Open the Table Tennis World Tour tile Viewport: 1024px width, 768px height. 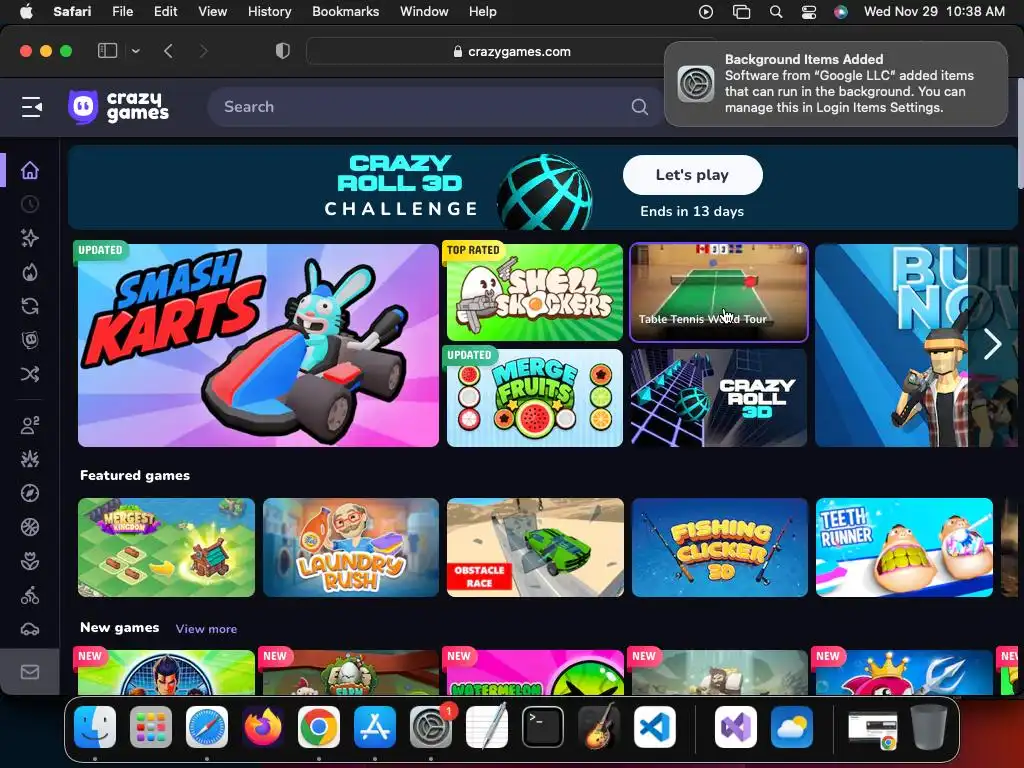(x=719, y=292)
